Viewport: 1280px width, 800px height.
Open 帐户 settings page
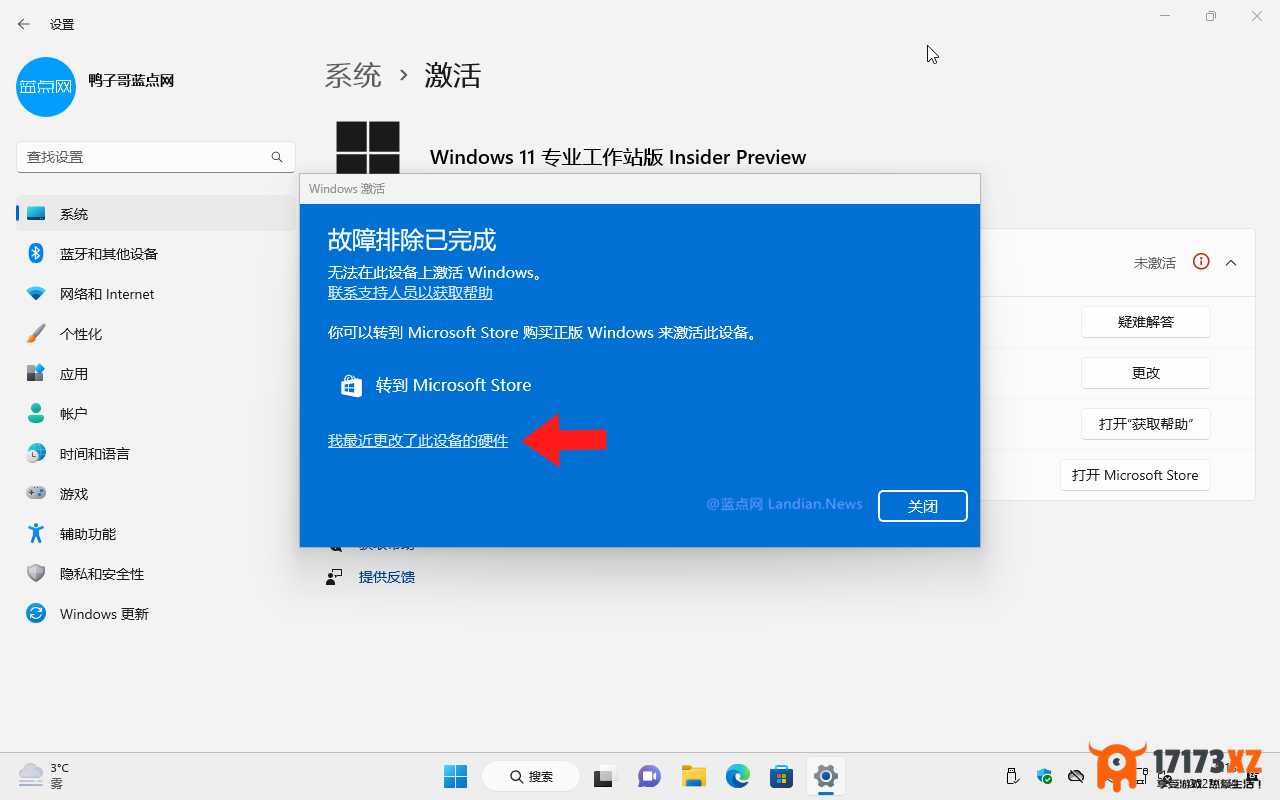(156, 414)
